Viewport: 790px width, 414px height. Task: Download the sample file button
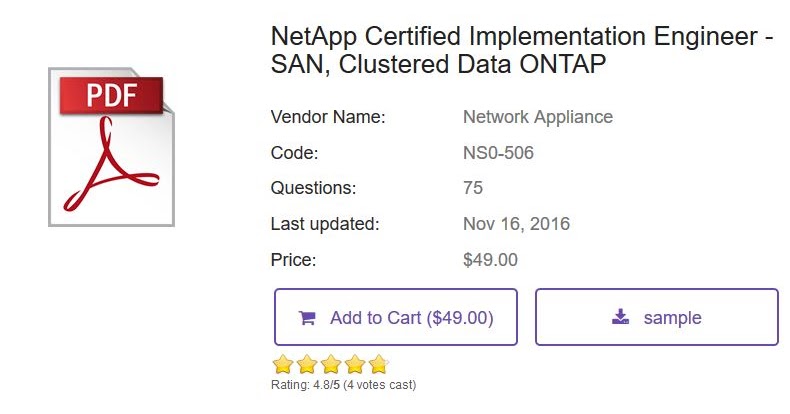tap(656, 318)
